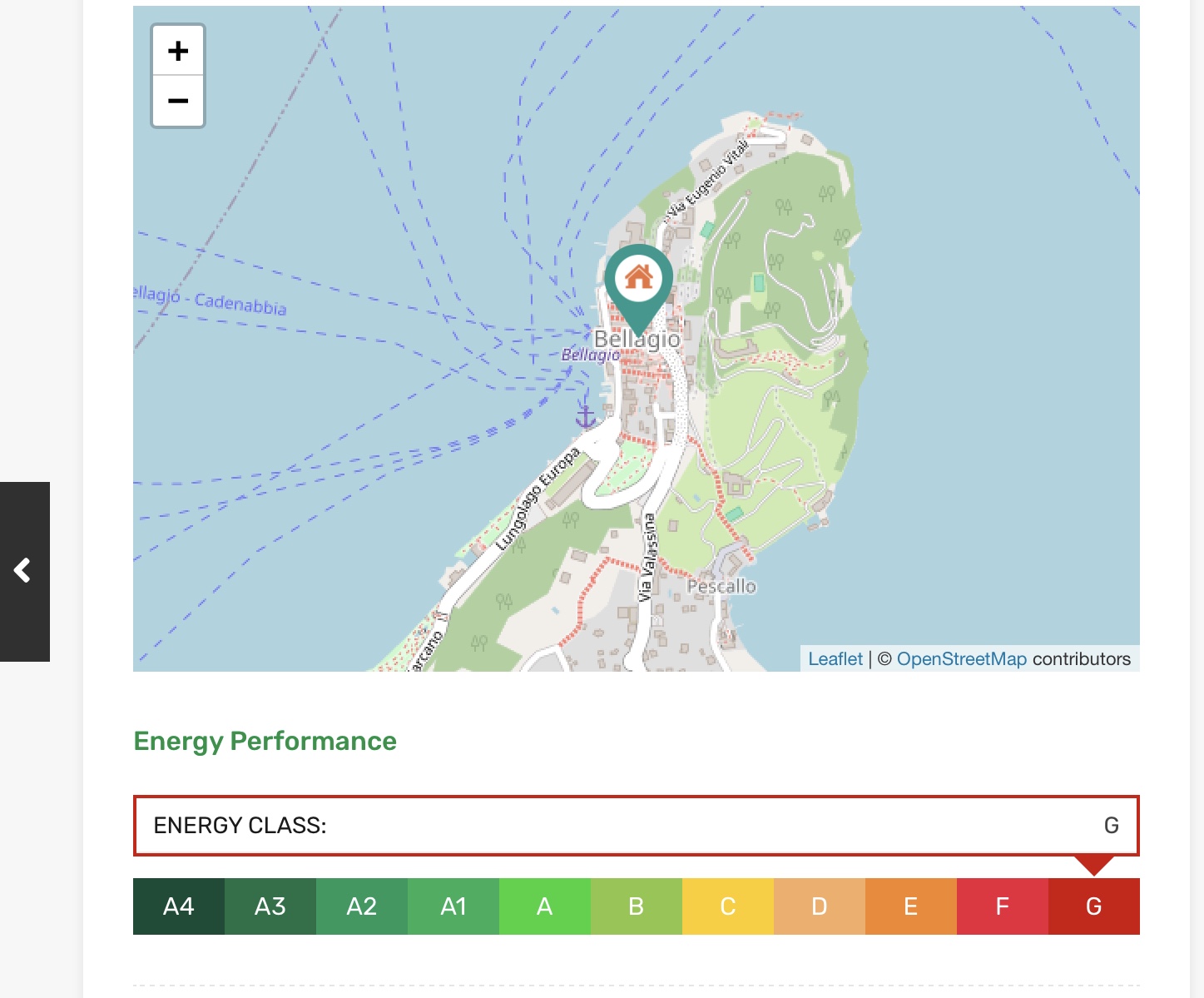Open the OpenStreetMap link
Image resolution: width=1204 pixels, height=998 pixels.
(961, 658)
